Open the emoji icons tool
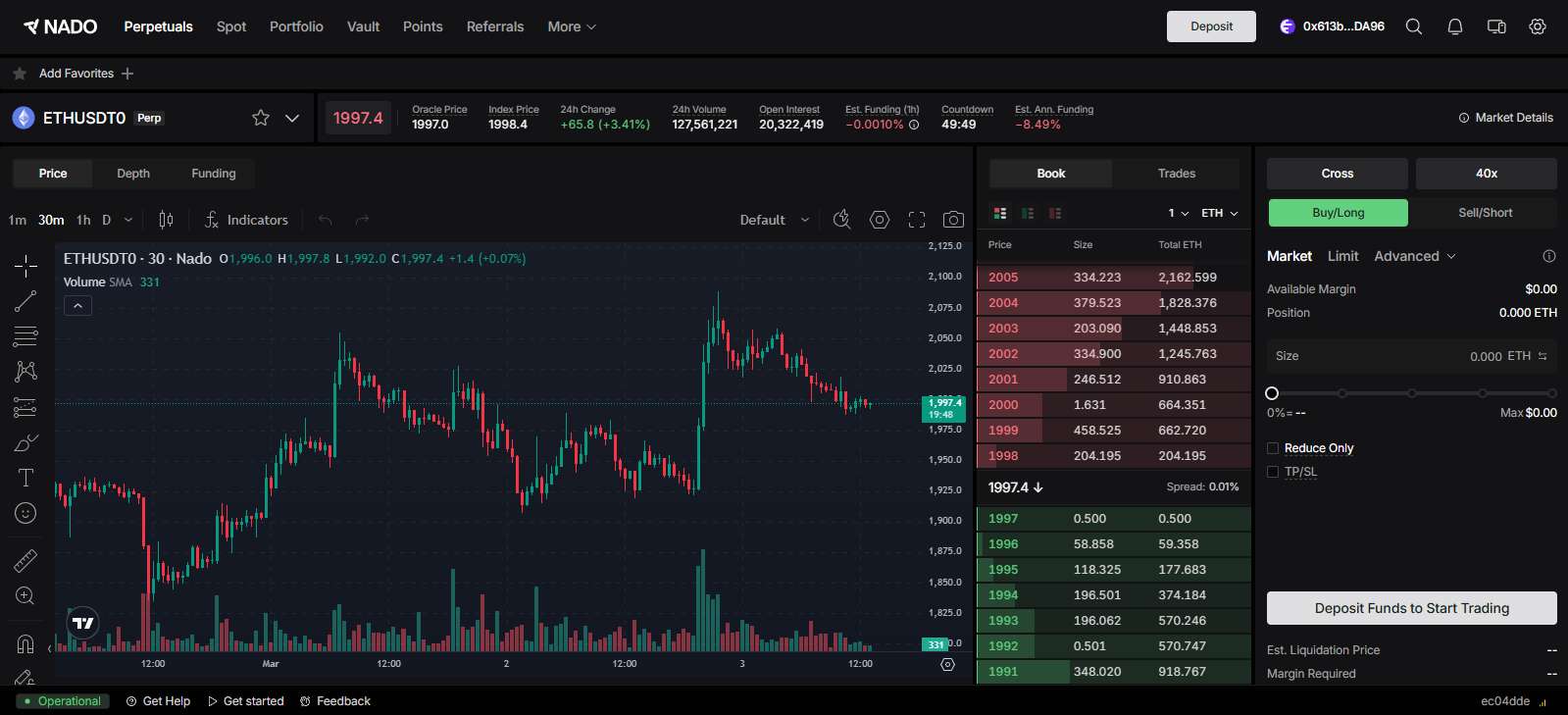 pyautogui.click(x=25, y=513)
